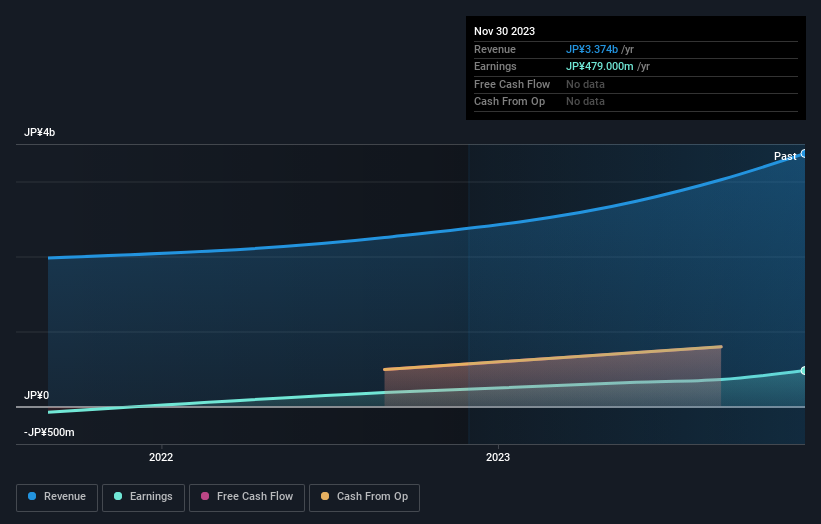Toggle the Free Cash Flow legend button

point(247,497)
